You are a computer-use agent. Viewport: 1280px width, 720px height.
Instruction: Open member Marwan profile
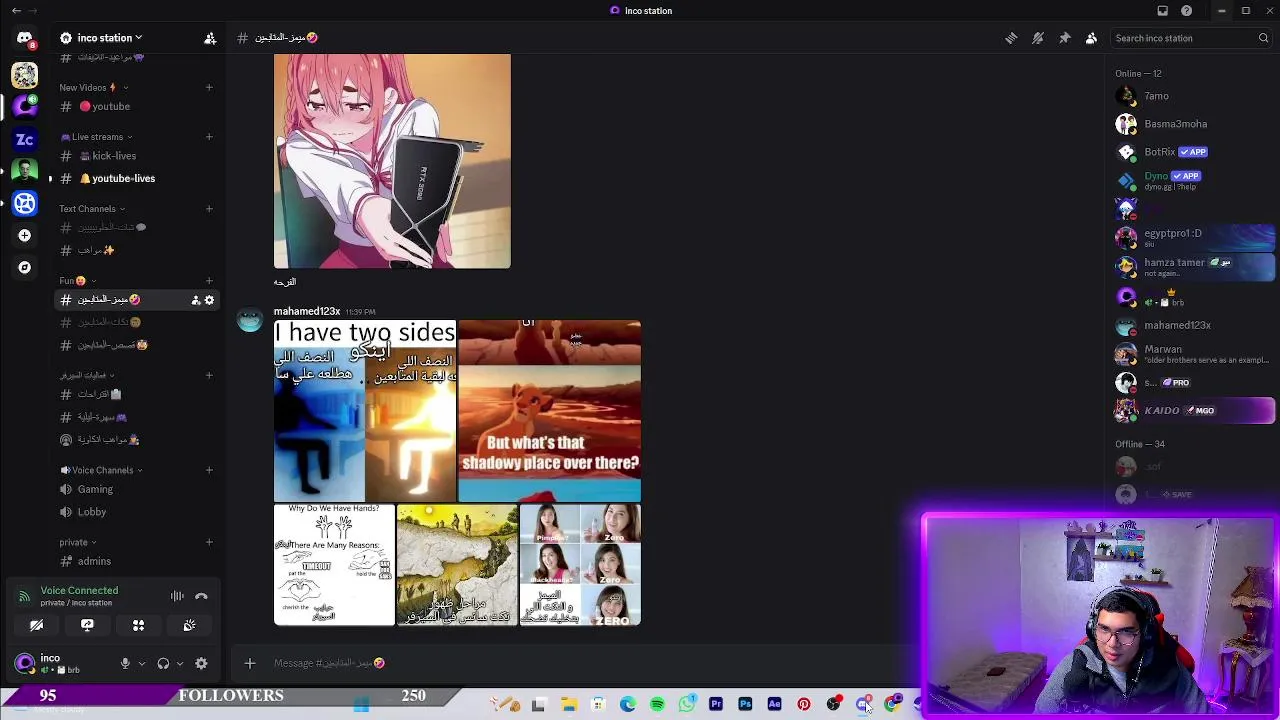tap(1194, 354)
